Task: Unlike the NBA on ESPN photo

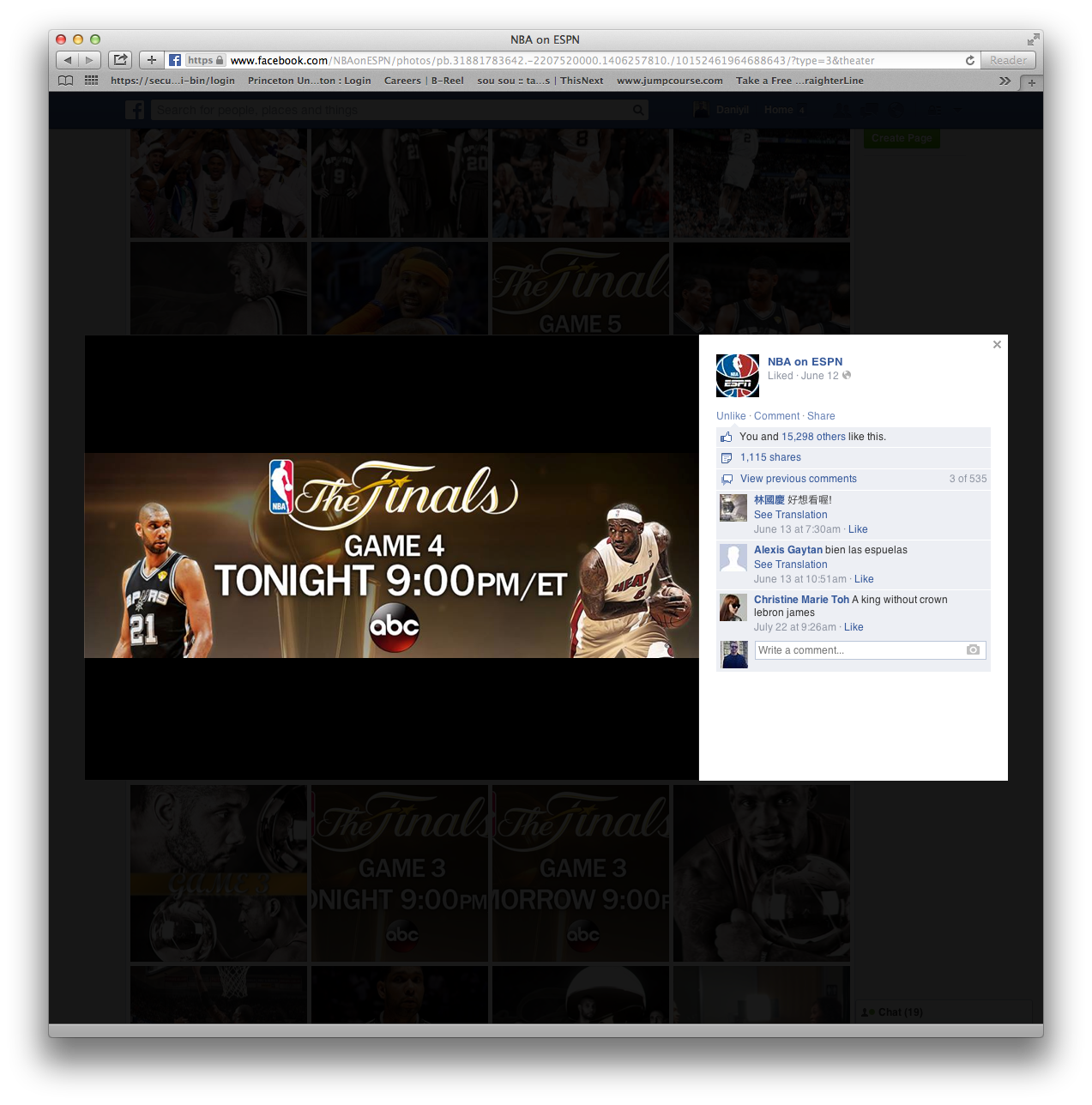Action: (731, 416)
